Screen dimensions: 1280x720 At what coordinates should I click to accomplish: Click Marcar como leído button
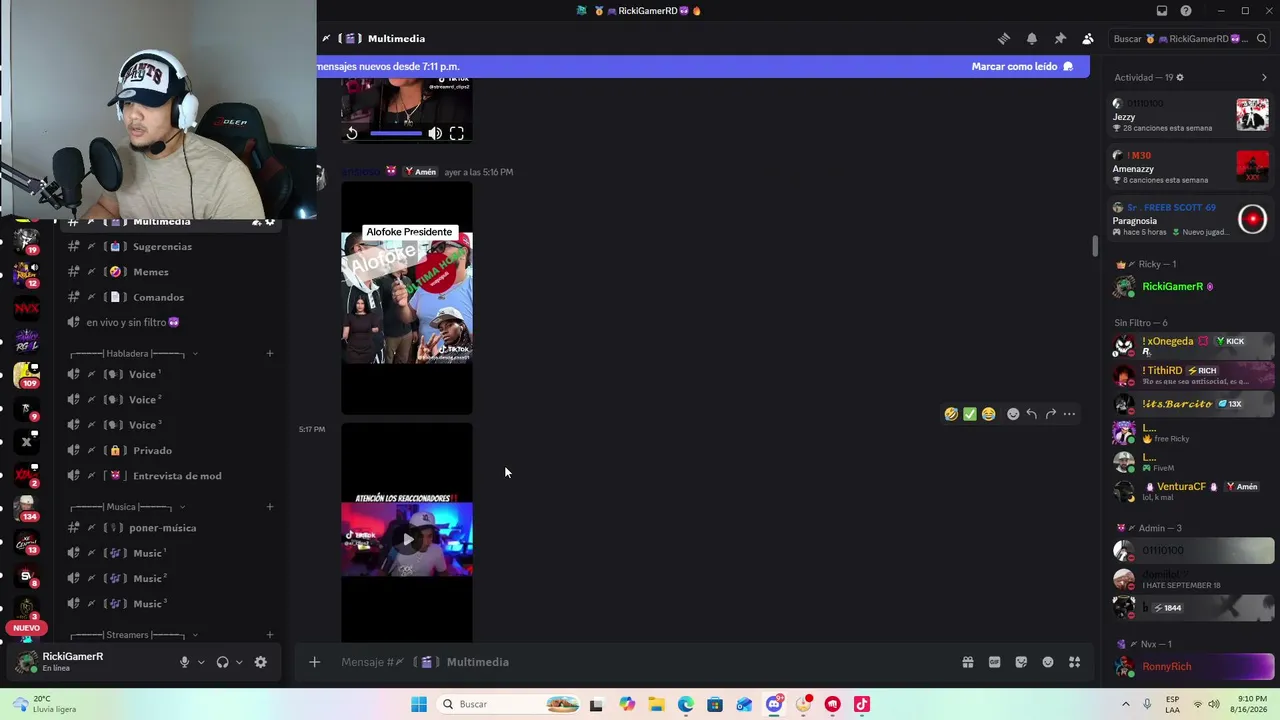coord(1022,67)
